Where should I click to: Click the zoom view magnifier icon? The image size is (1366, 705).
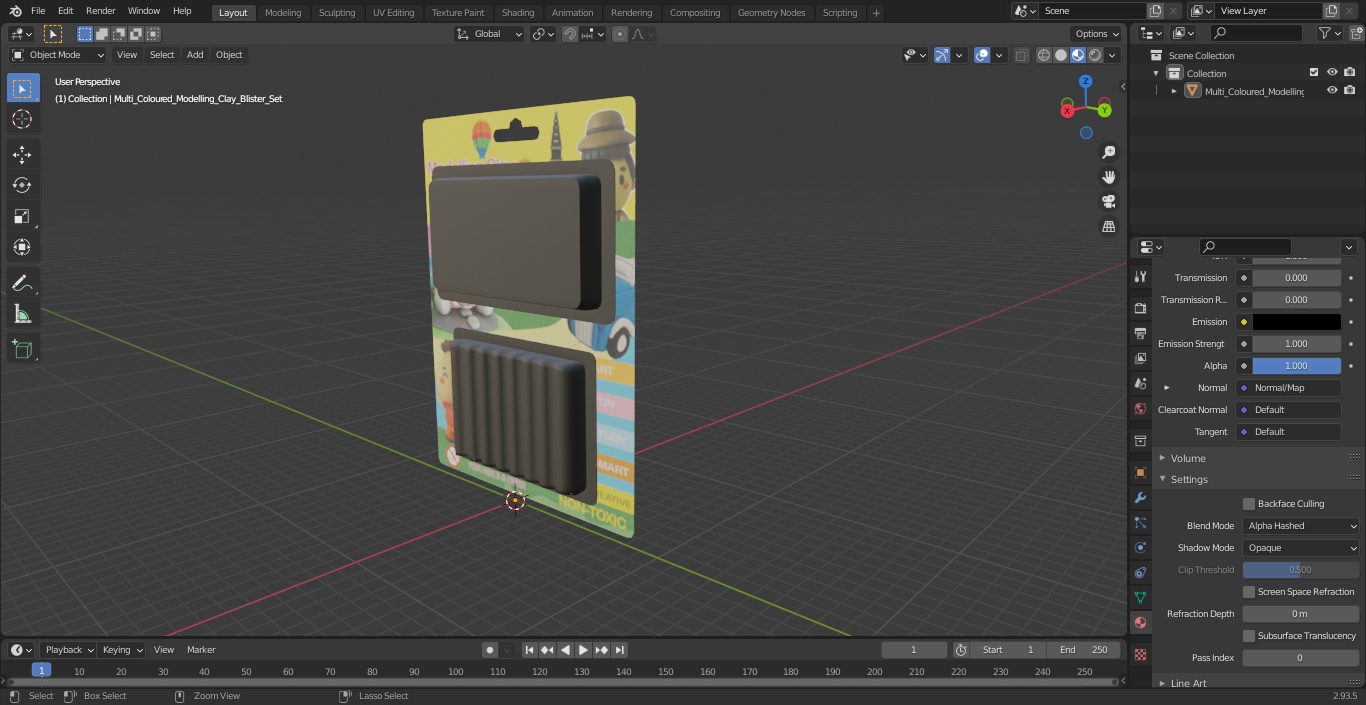click(x=1108, y=152)
